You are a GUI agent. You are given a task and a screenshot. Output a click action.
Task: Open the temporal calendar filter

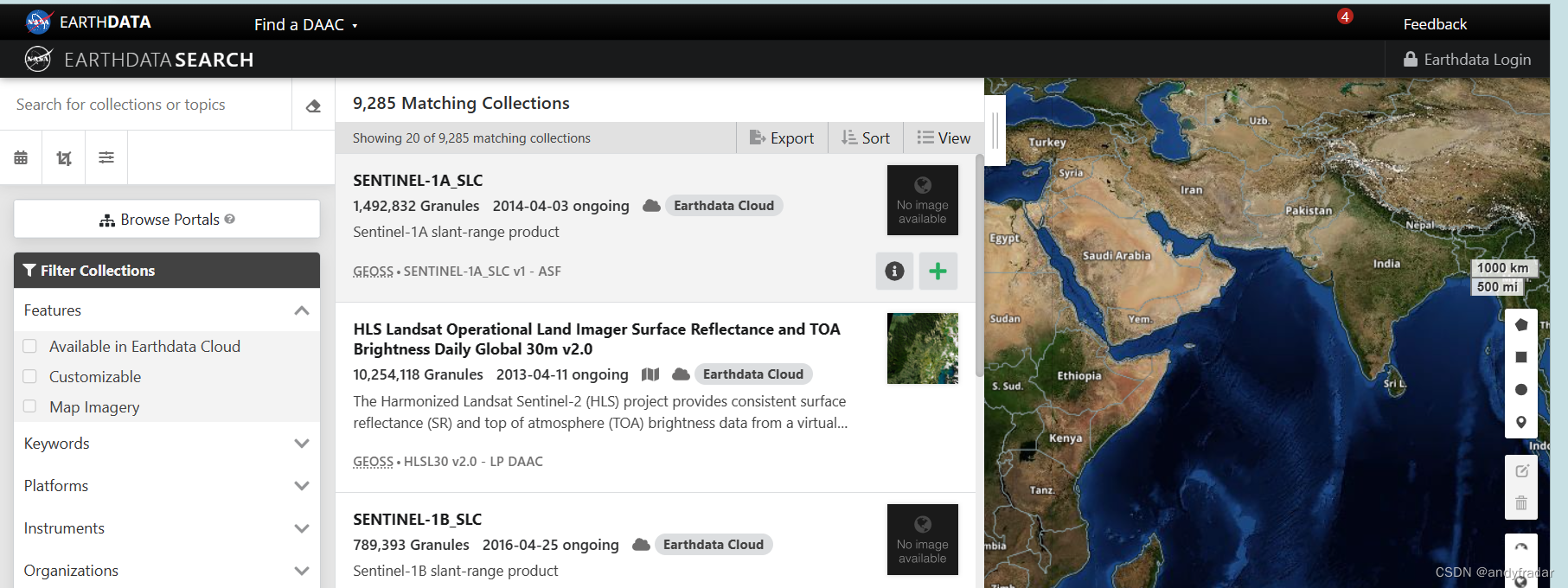[x=21, y=157]
